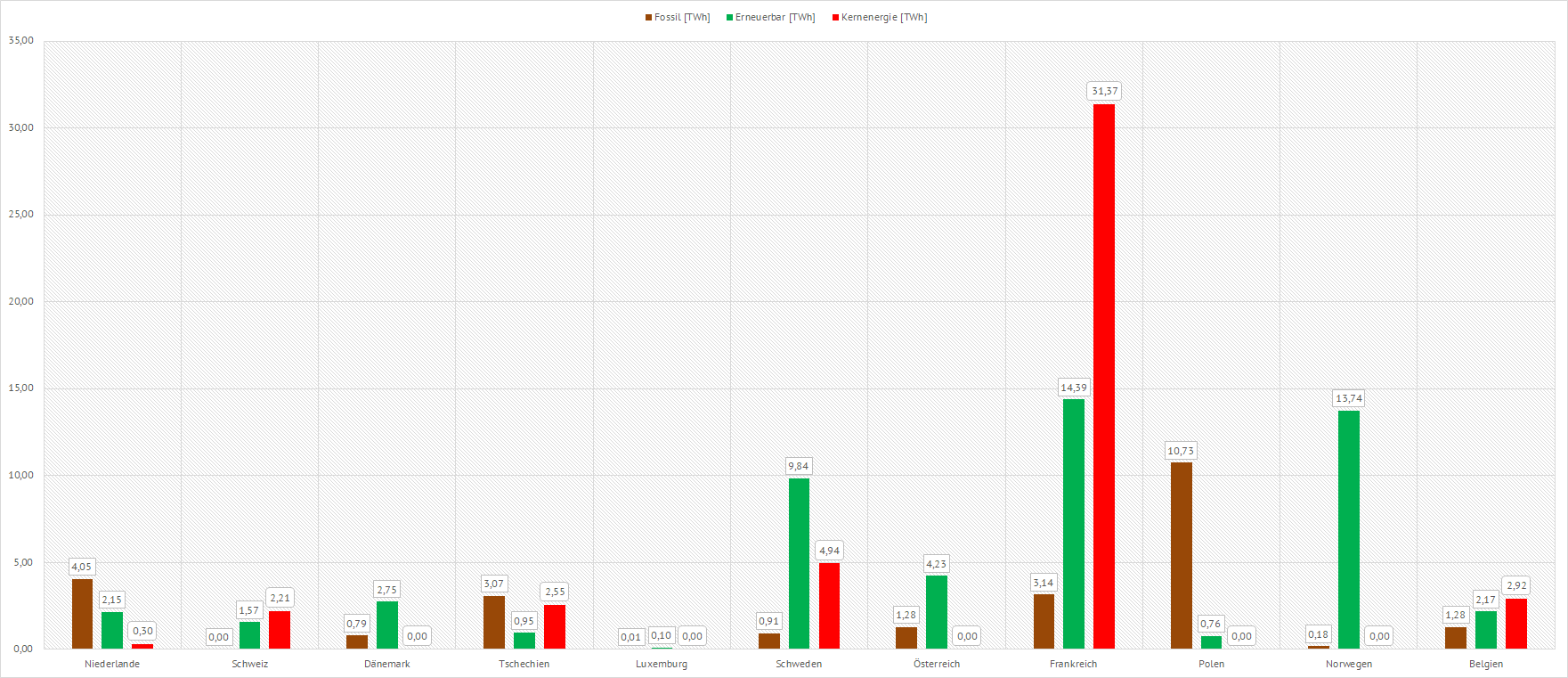
Task: Select the red Tschechien Kernenergie bar
Action: click(555, 626)
